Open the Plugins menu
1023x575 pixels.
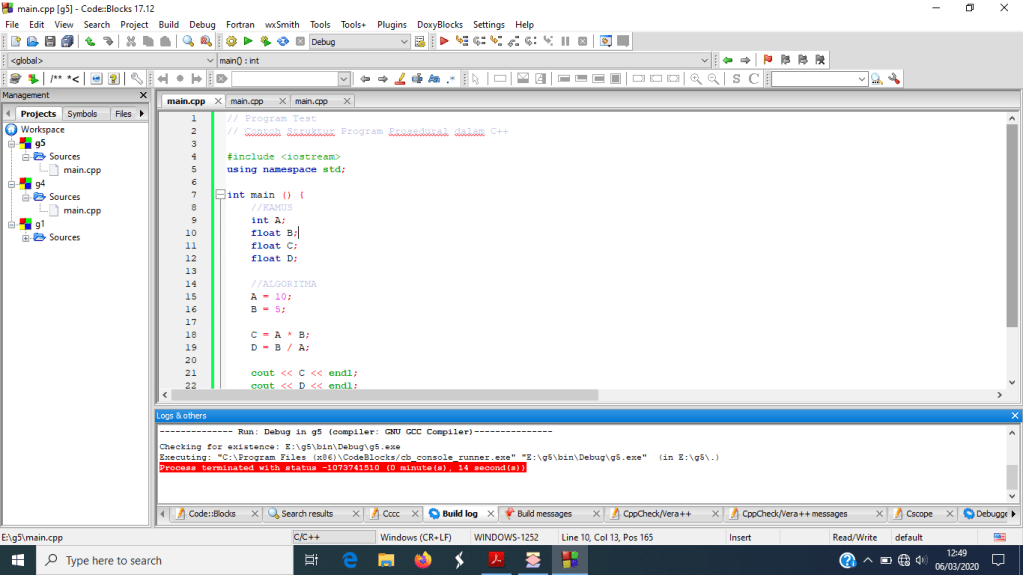391,24
